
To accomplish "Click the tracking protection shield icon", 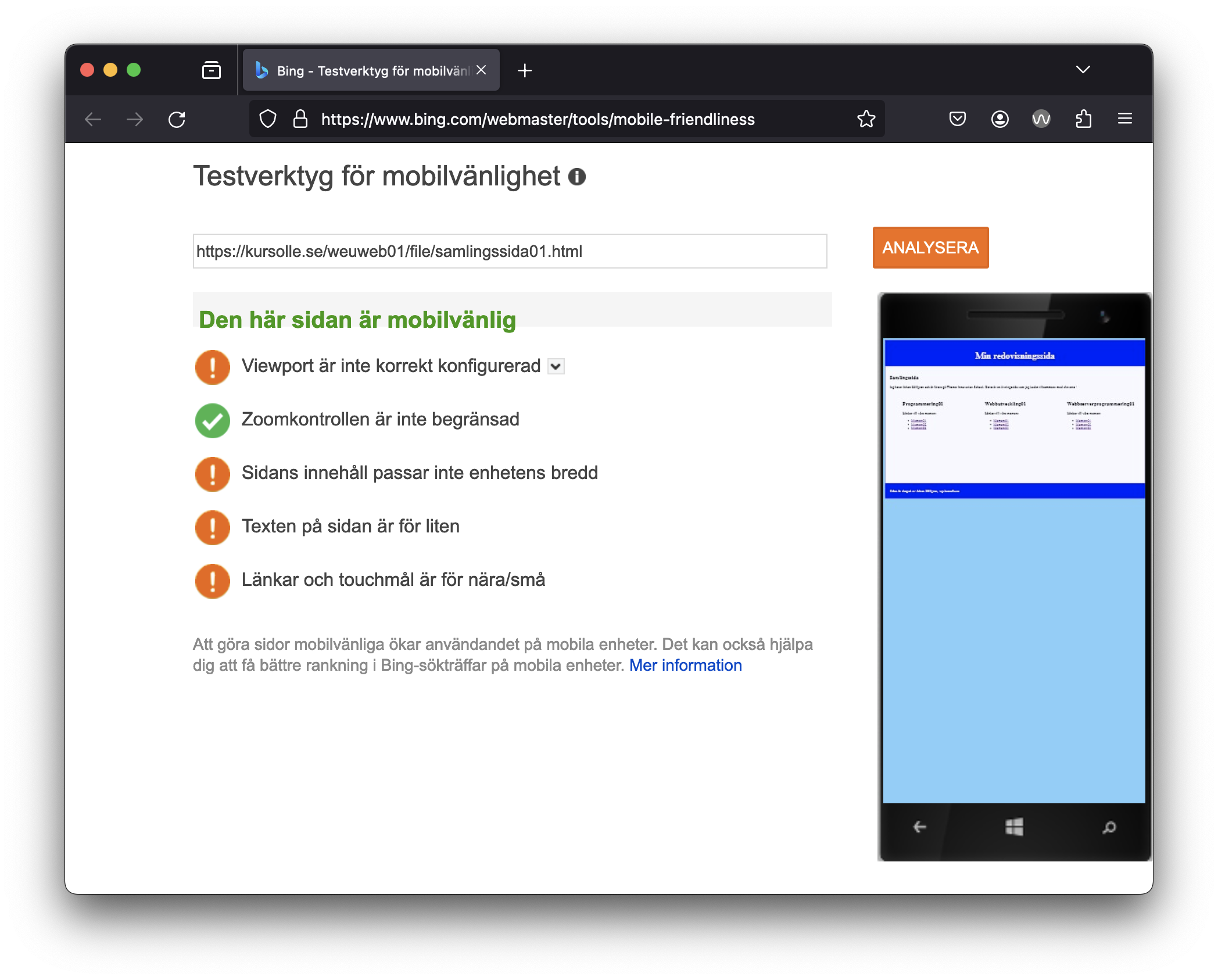I will 267,119.
